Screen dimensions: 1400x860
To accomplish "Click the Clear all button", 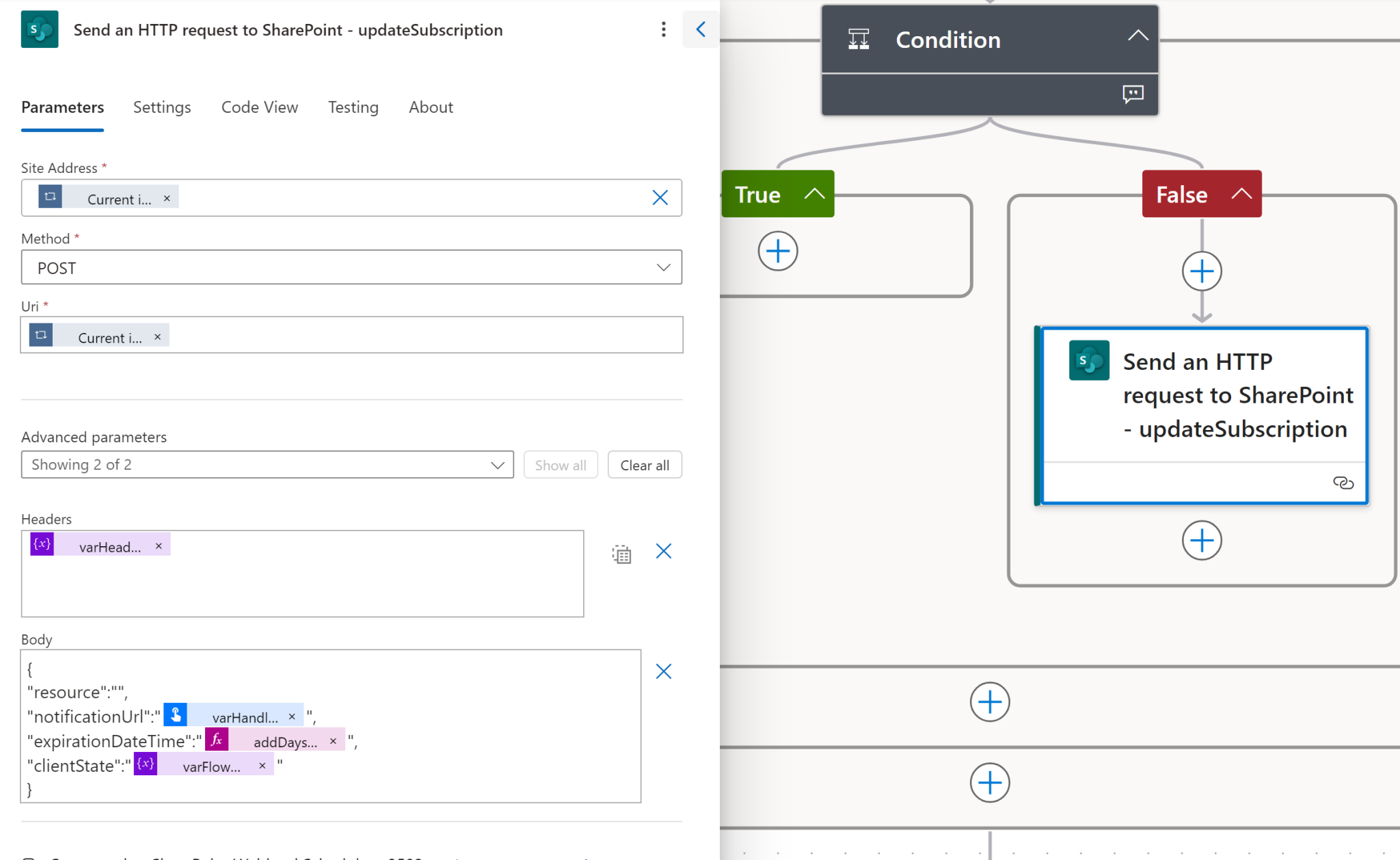I will pyautogui.click(x=644, y=464).
